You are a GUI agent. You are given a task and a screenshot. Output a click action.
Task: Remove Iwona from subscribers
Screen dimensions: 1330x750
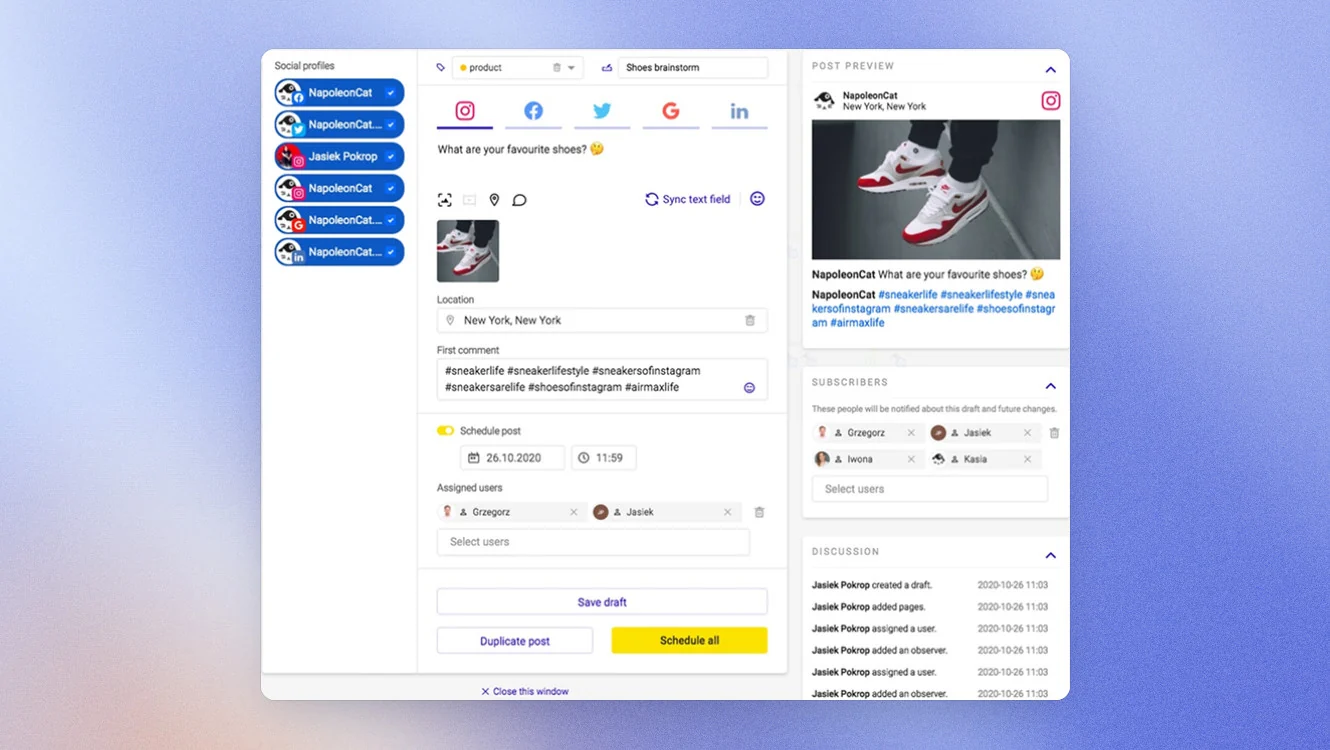(x=911, y=459)
